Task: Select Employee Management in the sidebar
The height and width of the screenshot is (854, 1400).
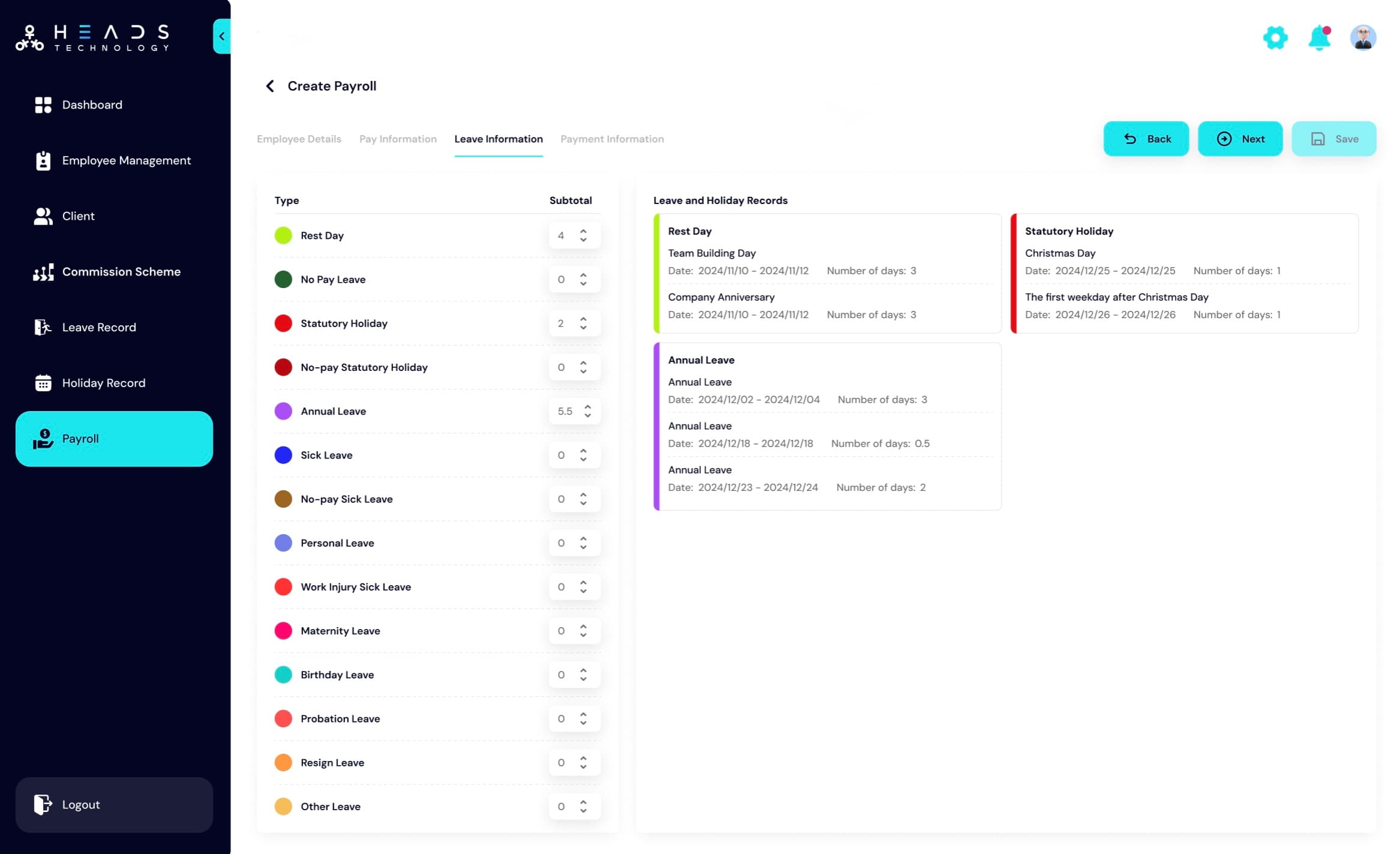Action: click(126, 160)
